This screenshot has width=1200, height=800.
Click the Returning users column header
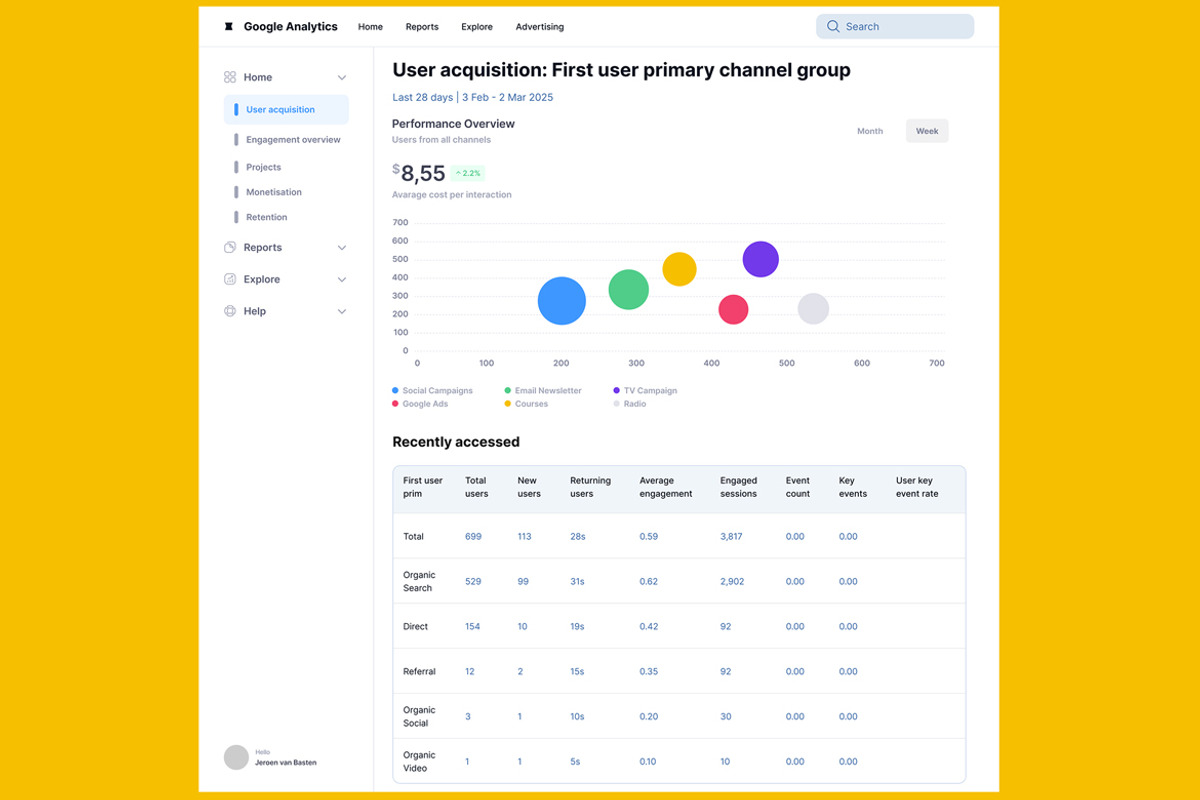point(590,487)
